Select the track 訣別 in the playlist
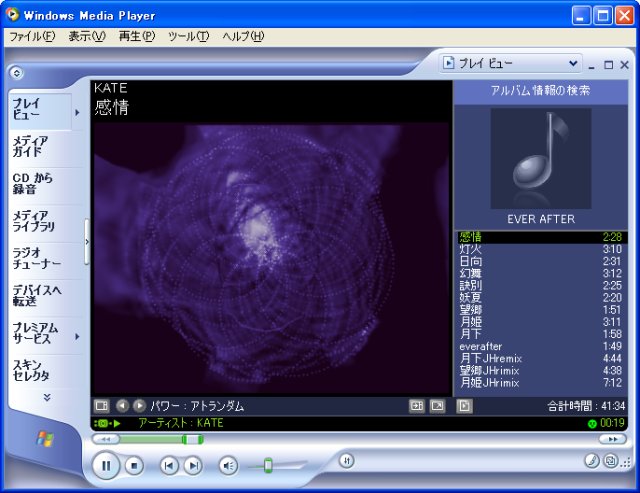This screenshot has height=493, width=640. (x=541, y=286)
